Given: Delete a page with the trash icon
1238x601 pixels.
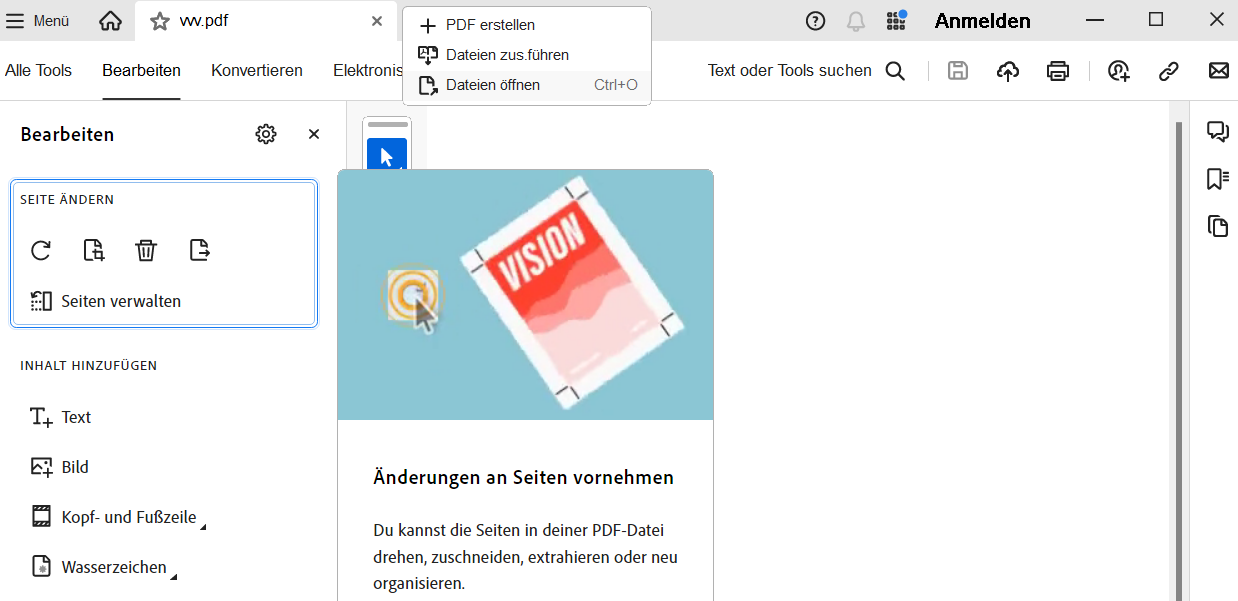Looking at the screenshot, I should coord(146,250).
